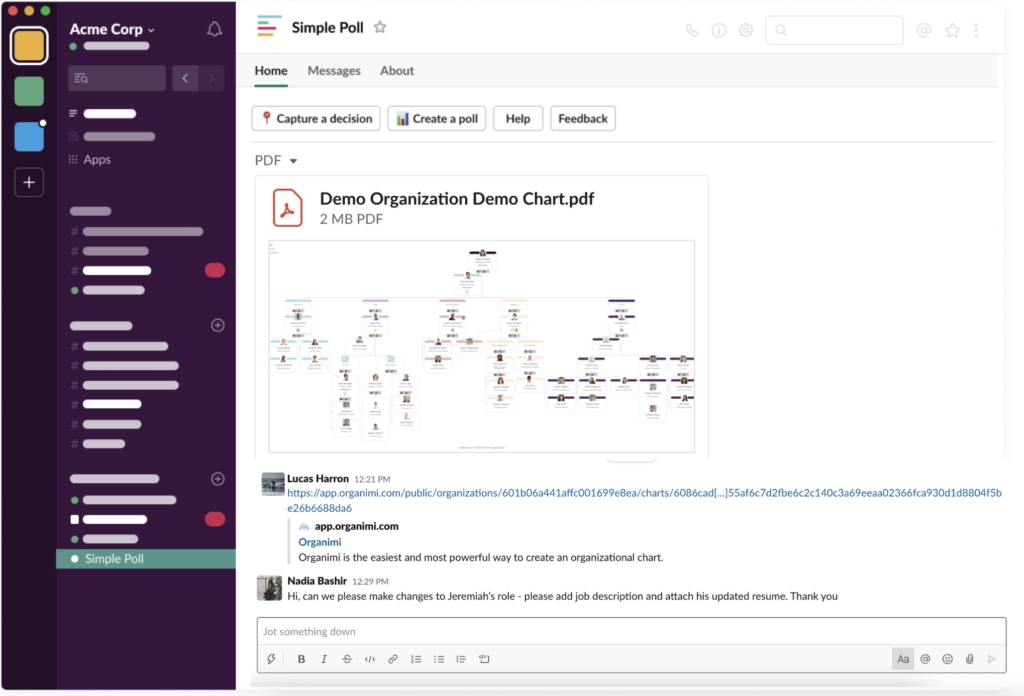Open mentions and reactions at-sign icon
1024x696 pixels.
coord(923,30)
